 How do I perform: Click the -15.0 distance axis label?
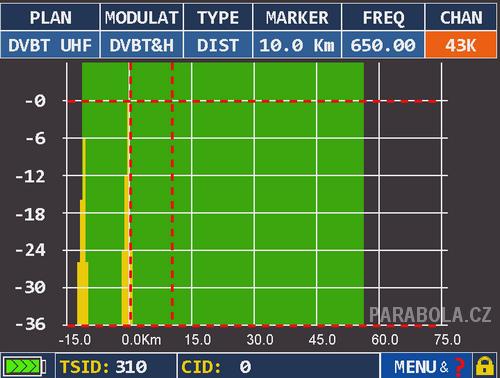click(x=75, y=340)
